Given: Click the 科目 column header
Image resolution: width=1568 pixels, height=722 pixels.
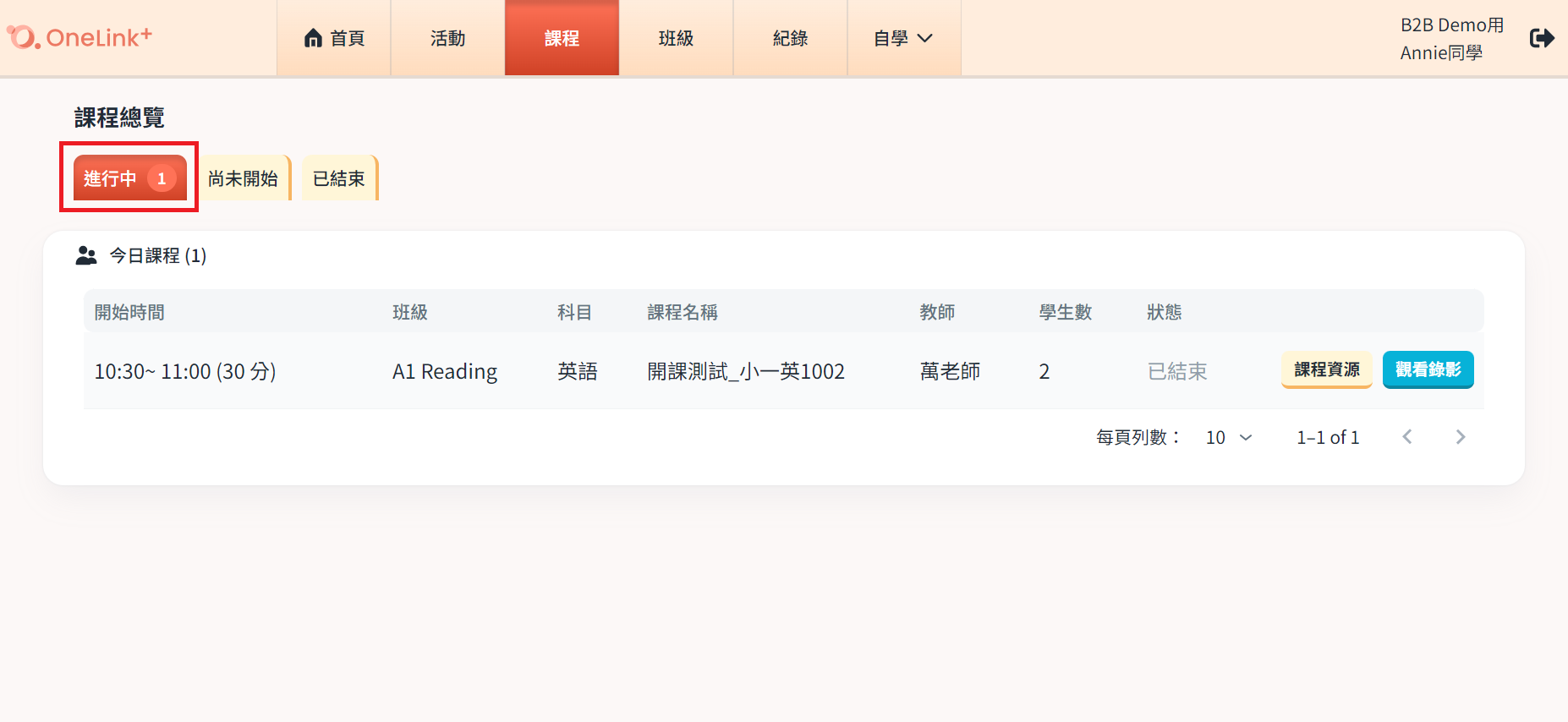Looking at the screenshot, I should pos(575,312).
